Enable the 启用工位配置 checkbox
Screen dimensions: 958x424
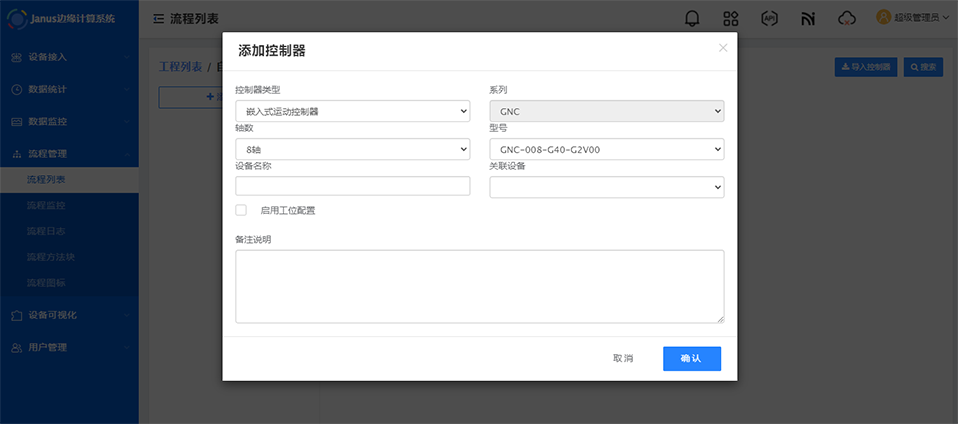241,210
